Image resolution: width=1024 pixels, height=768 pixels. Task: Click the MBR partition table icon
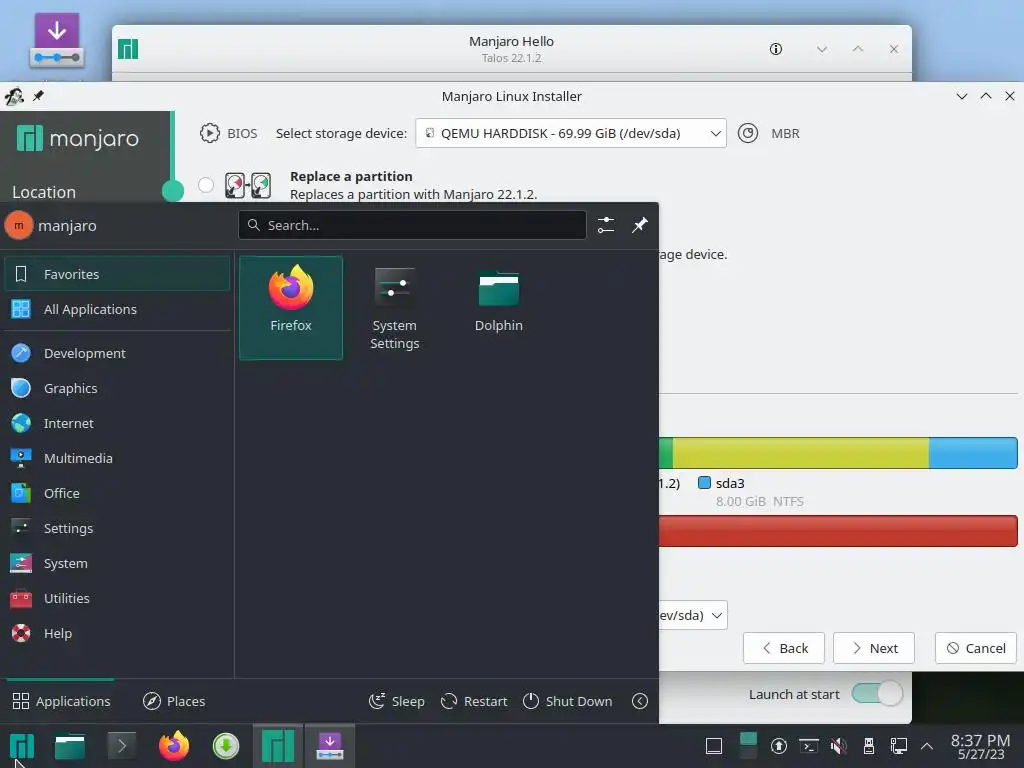click(748, 133)
